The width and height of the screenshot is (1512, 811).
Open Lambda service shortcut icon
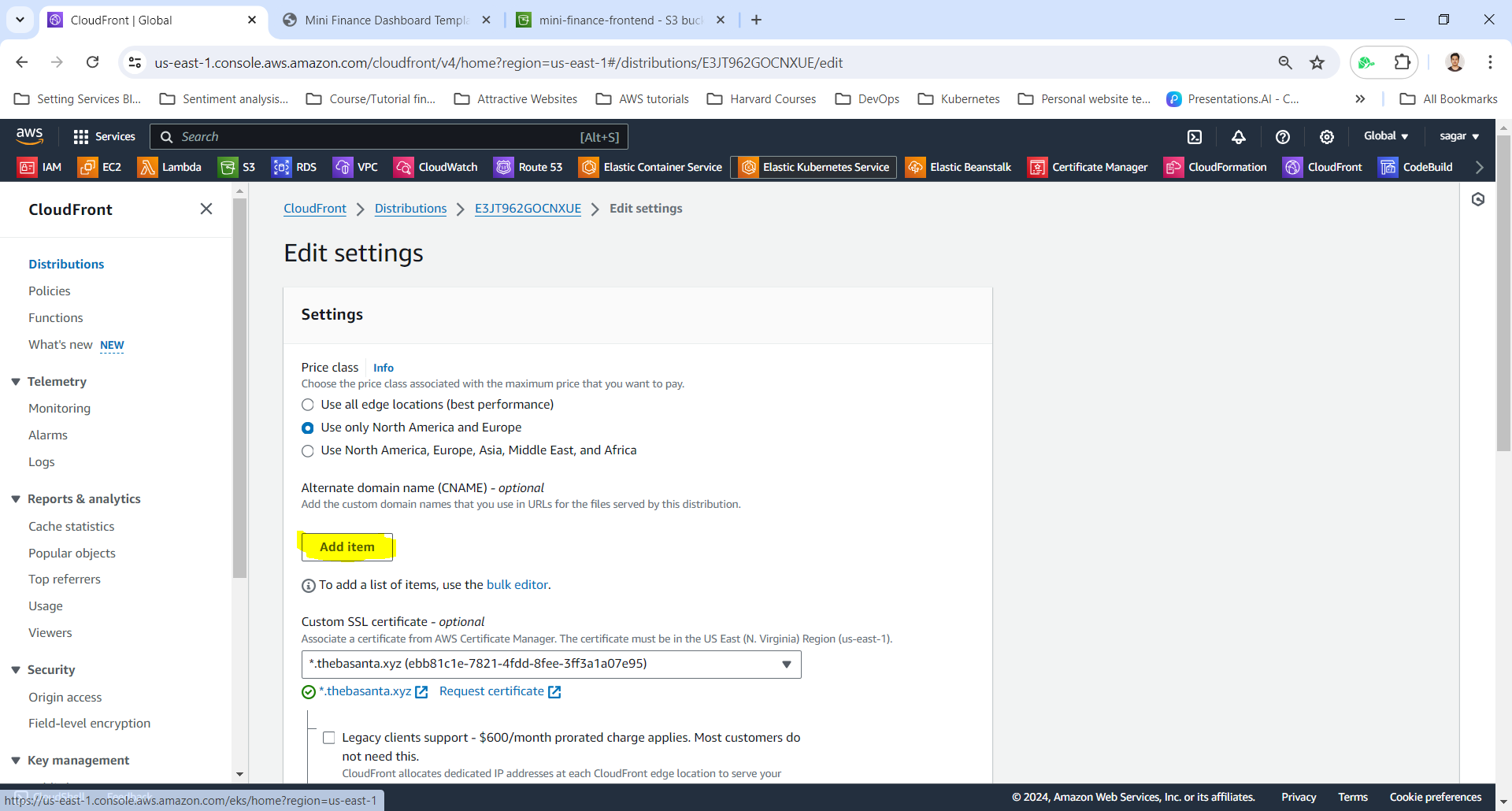[147, 167]
